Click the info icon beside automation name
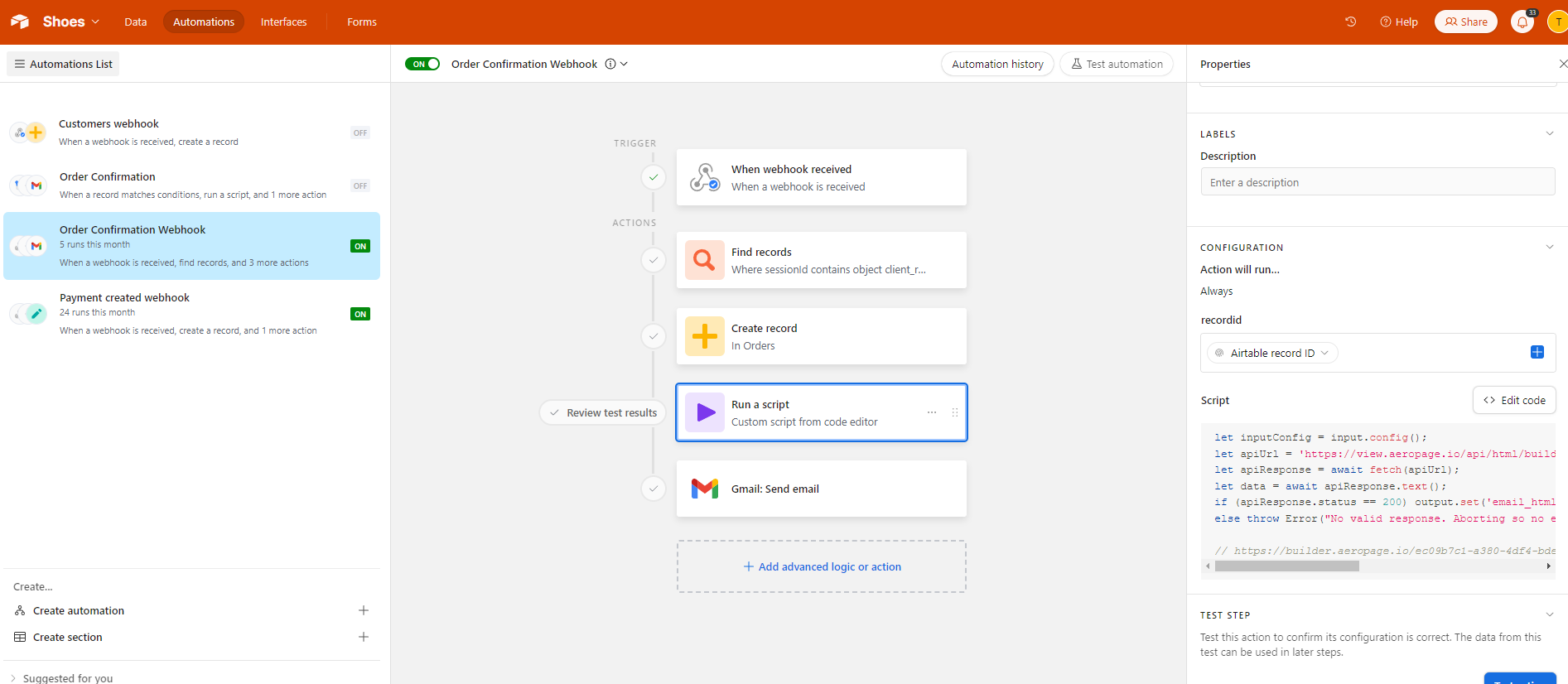1568x684 pixels. click(x=610, y=64)
